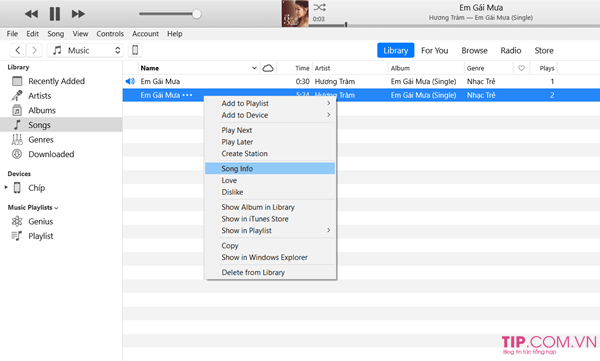This screenshot has height=361, width=600.
Task: Click the ellipsis on selected song
Action: pyautogui.click(x=188, y=95)
